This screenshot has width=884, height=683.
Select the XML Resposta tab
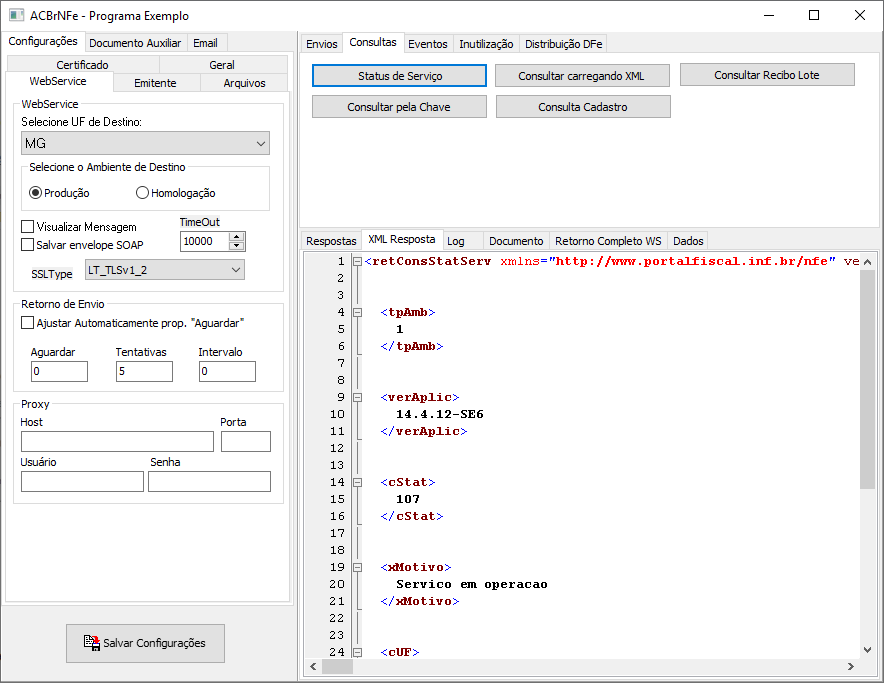[402, 239]
